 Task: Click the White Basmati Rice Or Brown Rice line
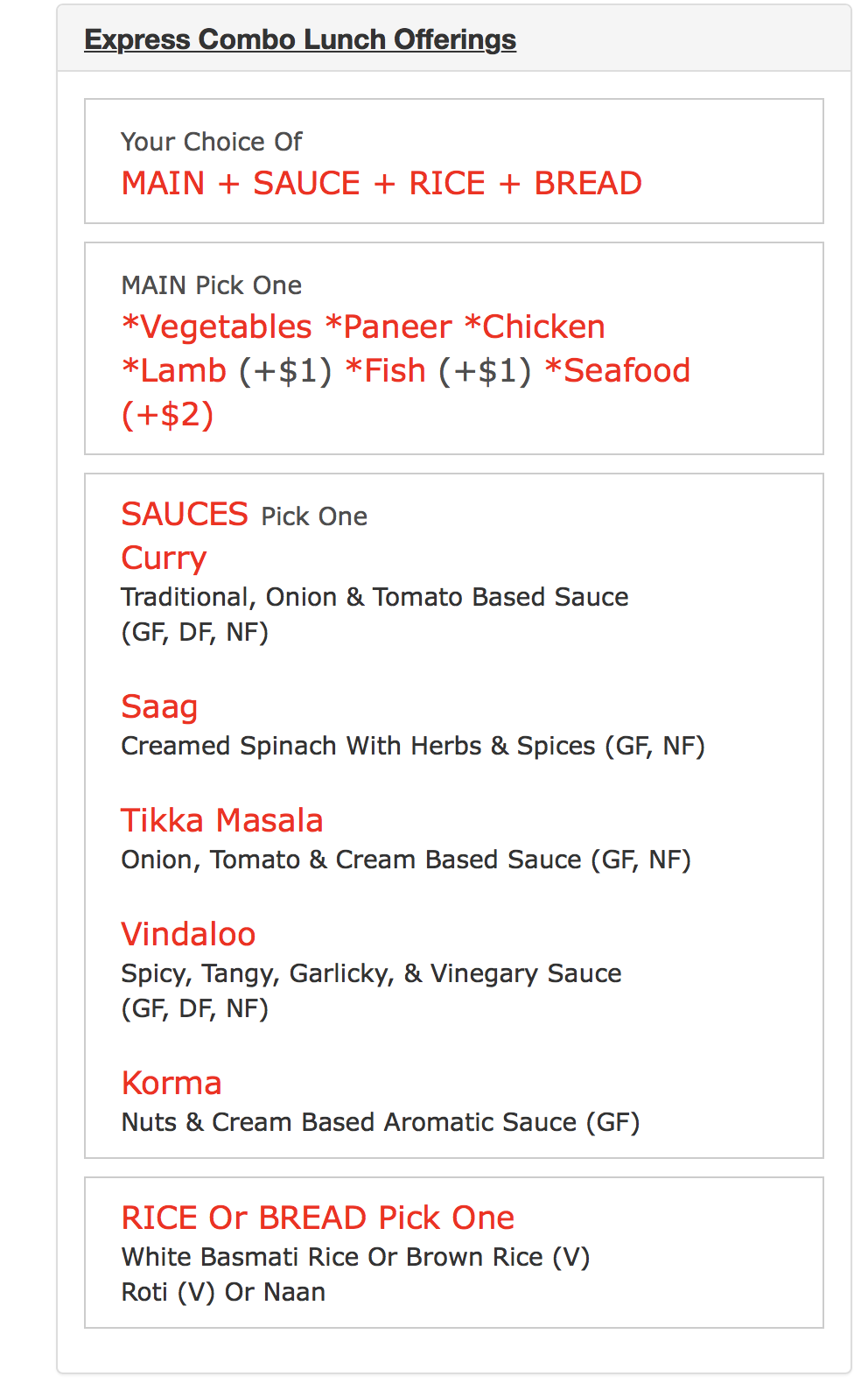pos(355,1257)
